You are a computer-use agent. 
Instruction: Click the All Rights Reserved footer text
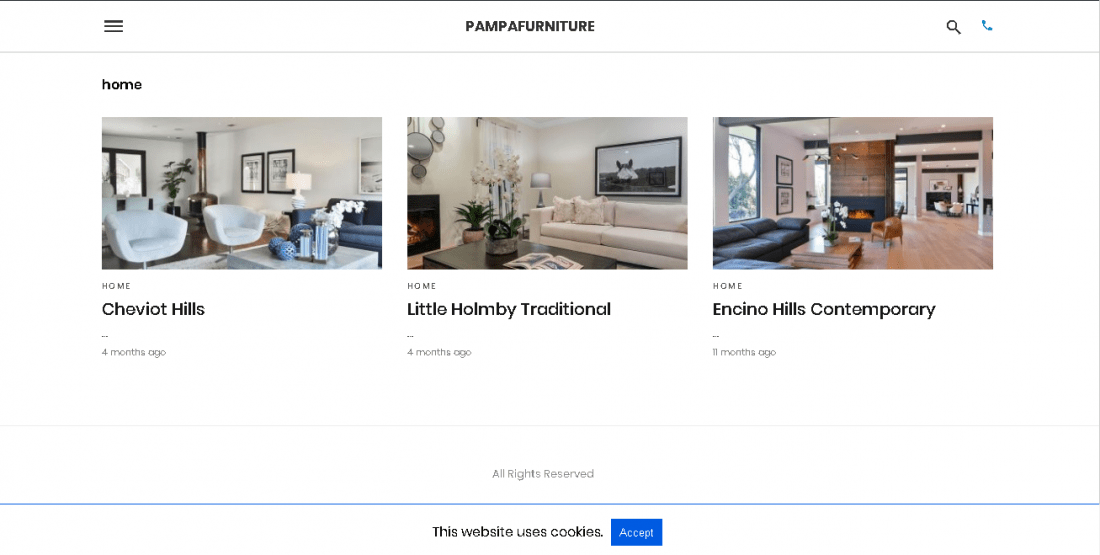543,474
